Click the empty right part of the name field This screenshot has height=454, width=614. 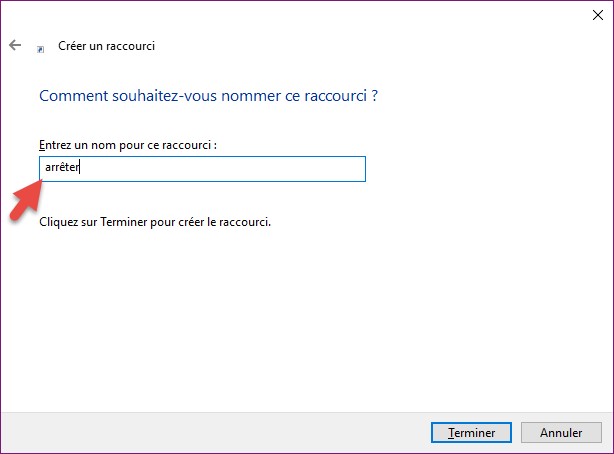click(250, 168)
